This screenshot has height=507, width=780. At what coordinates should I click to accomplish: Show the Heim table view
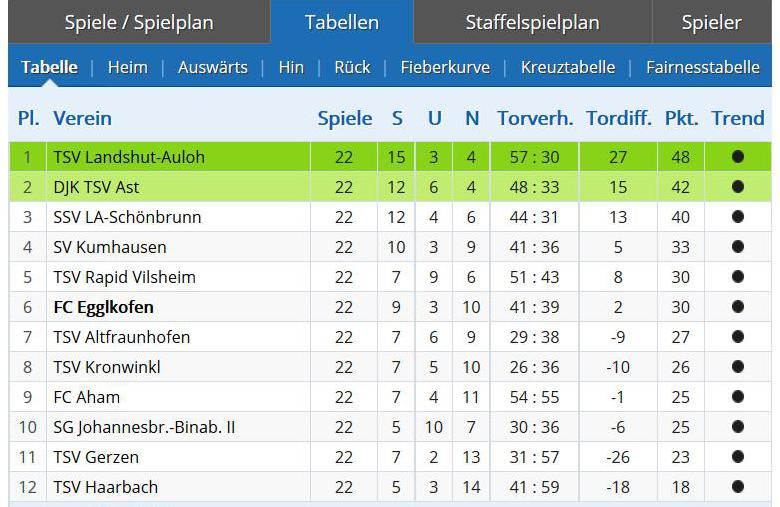(x=127, y=68)
